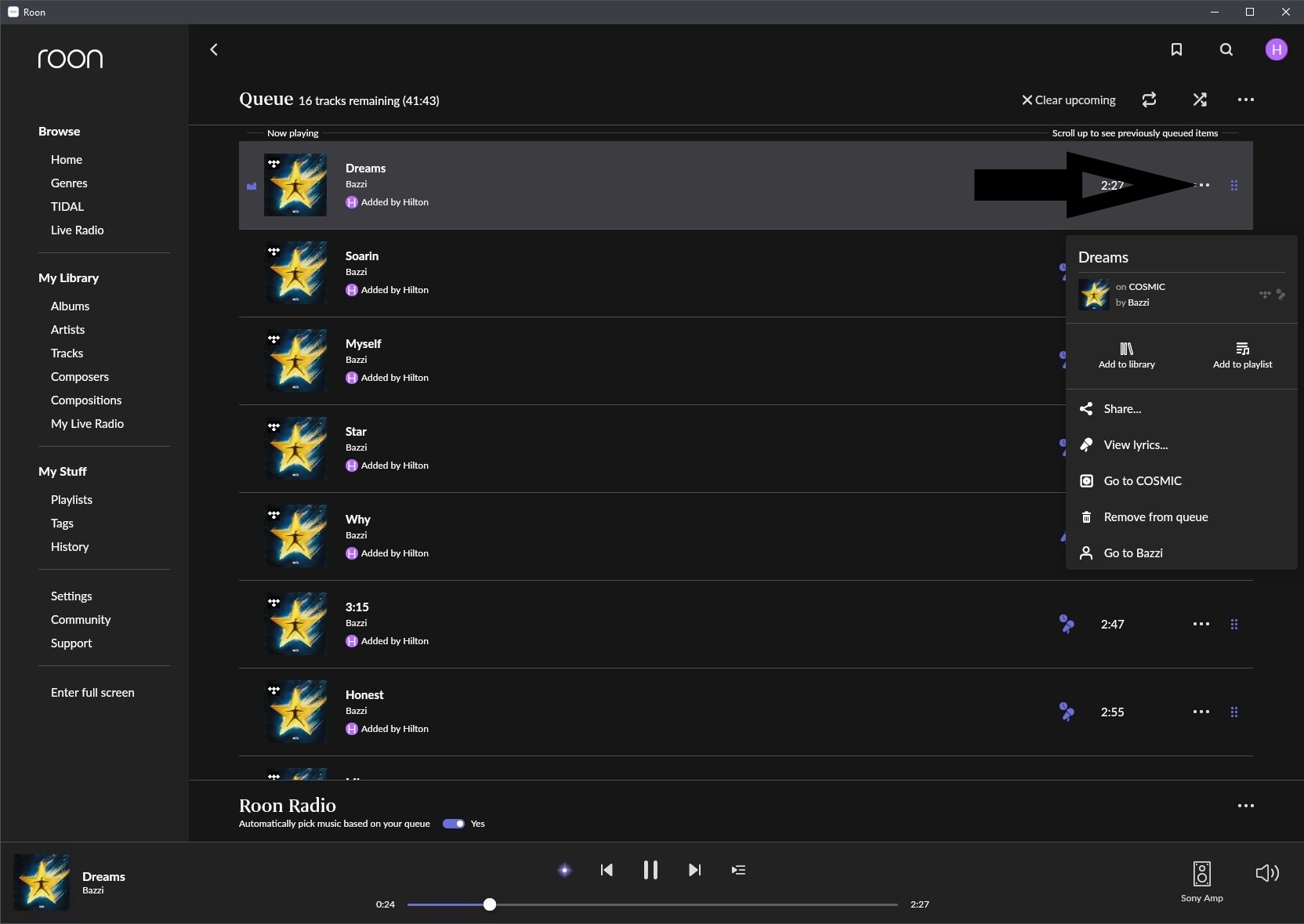Select View lyrics... from context menu
1304x924 pixels.
point(1182,445)
